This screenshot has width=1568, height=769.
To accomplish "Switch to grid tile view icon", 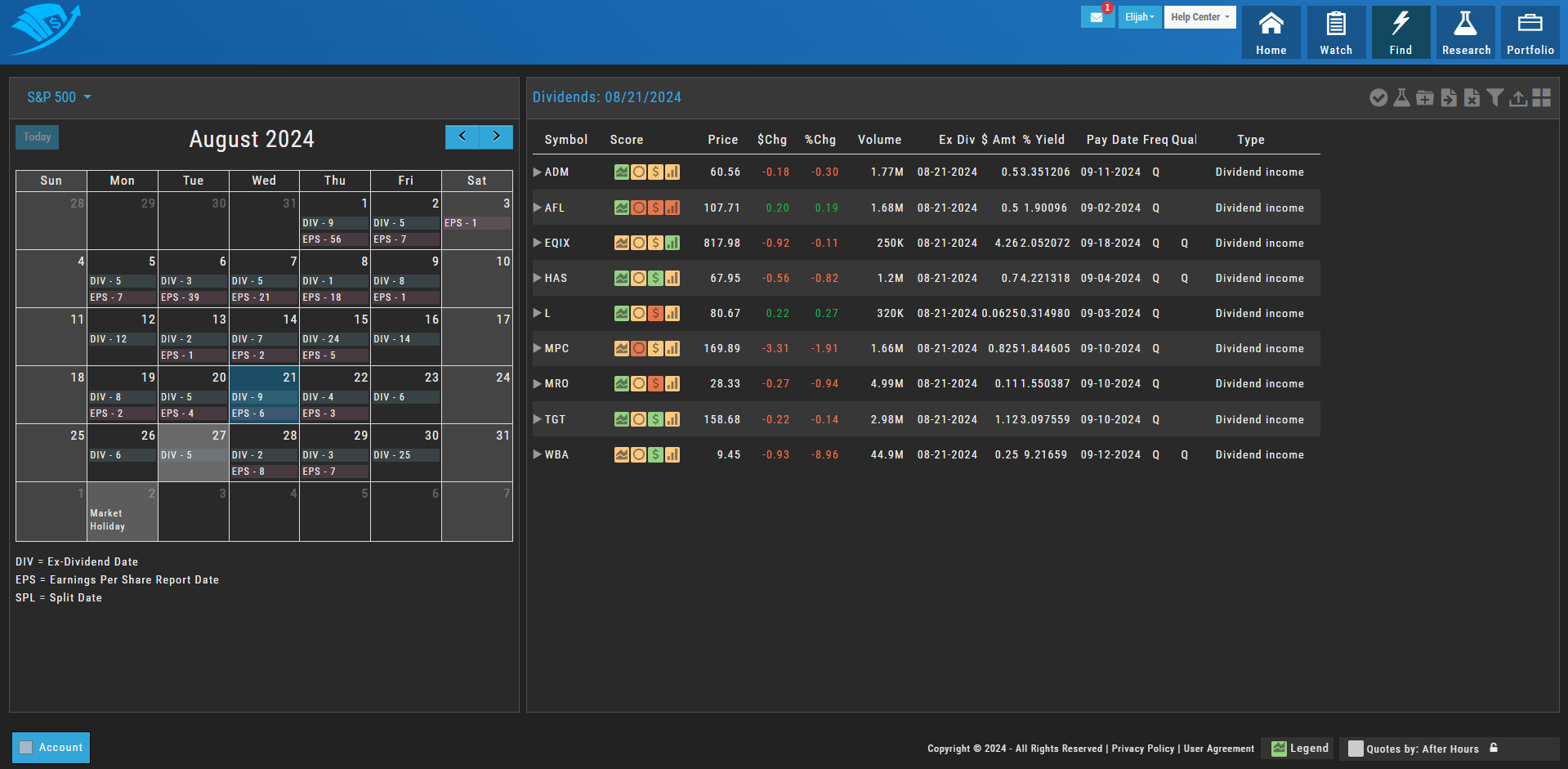I will point(1542,98).
